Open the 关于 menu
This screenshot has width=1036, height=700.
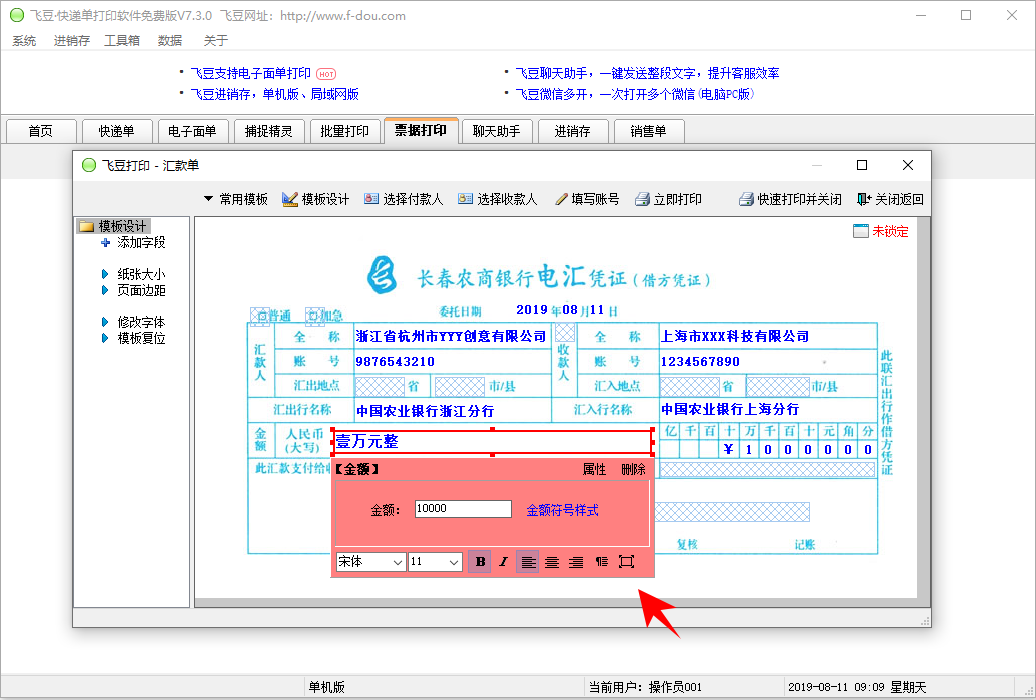click(x=215, y=40)
